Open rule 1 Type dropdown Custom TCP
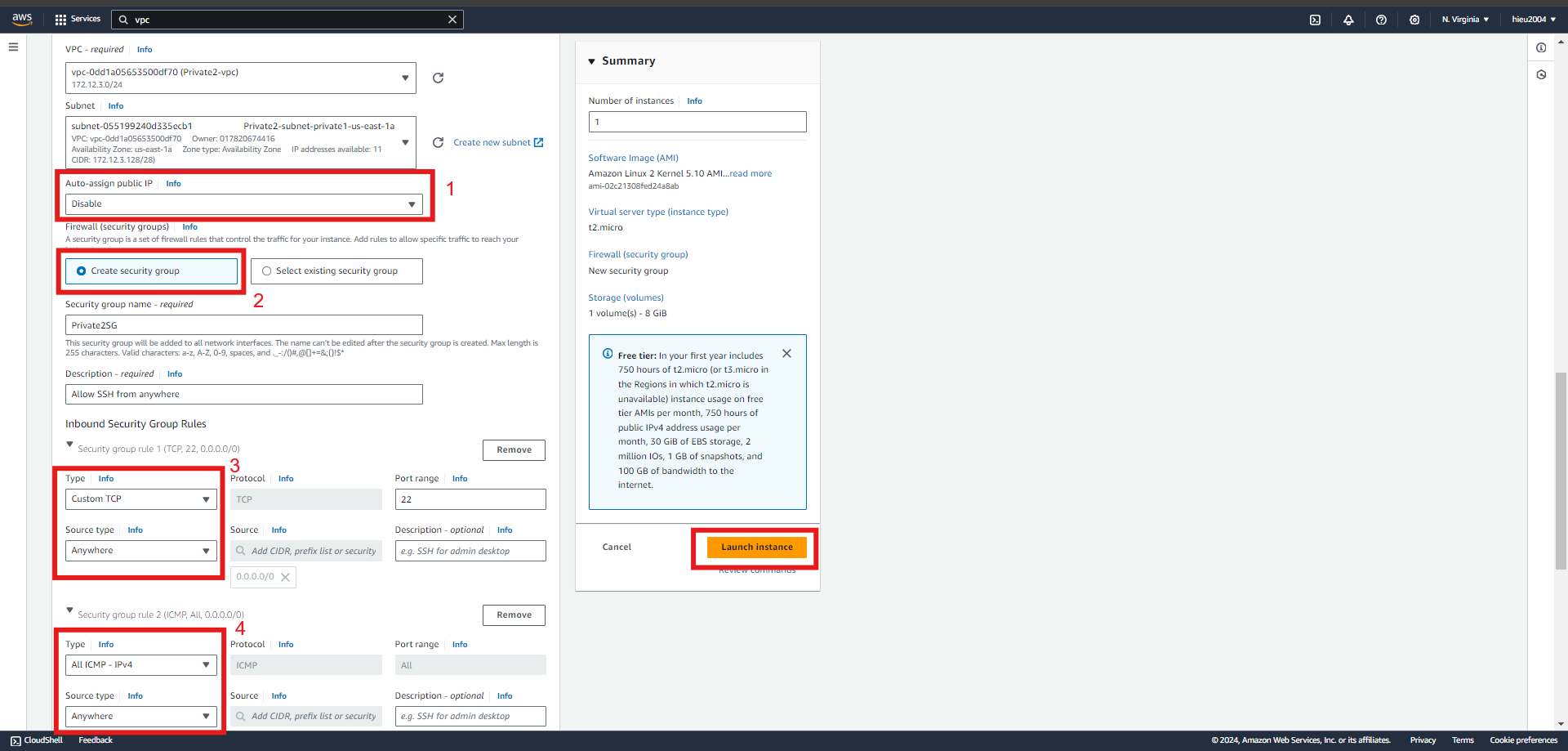 (141, 499)
